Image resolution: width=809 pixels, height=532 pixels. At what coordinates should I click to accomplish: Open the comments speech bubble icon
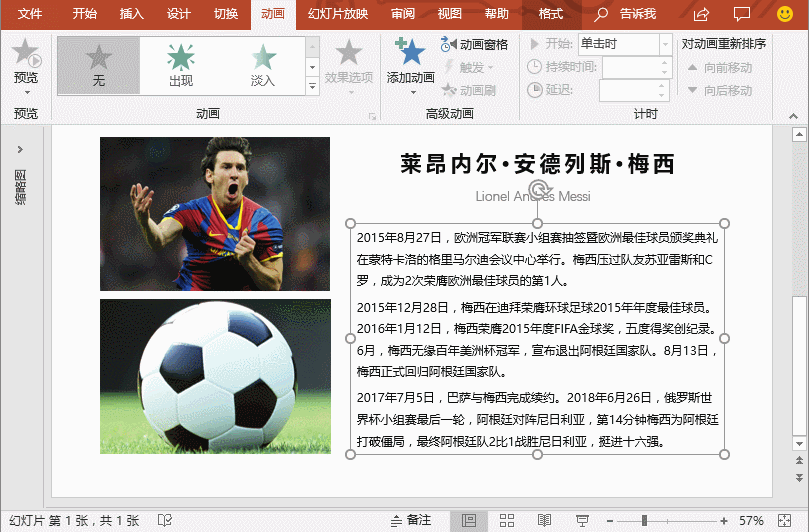[x=741, y=14]
